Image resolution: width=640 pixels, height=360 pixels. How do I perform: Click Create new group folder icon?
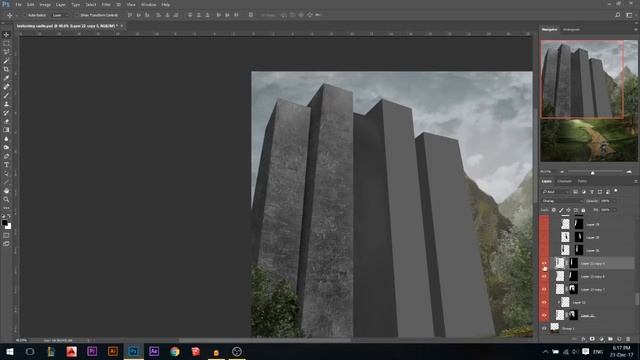tap(610, 339)
